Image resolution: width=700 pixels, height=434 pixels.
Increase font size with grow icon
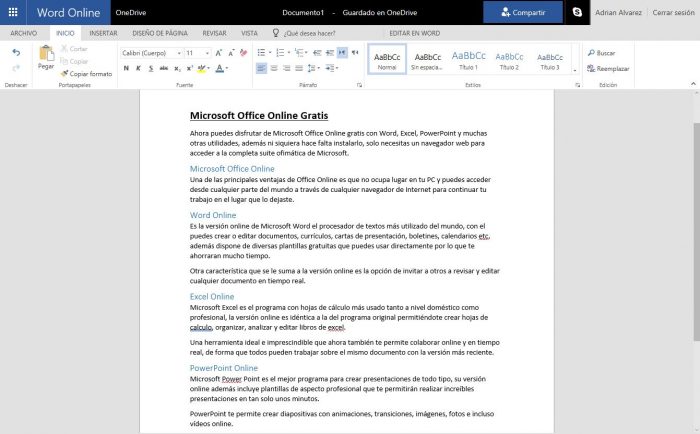coord(218,53)
